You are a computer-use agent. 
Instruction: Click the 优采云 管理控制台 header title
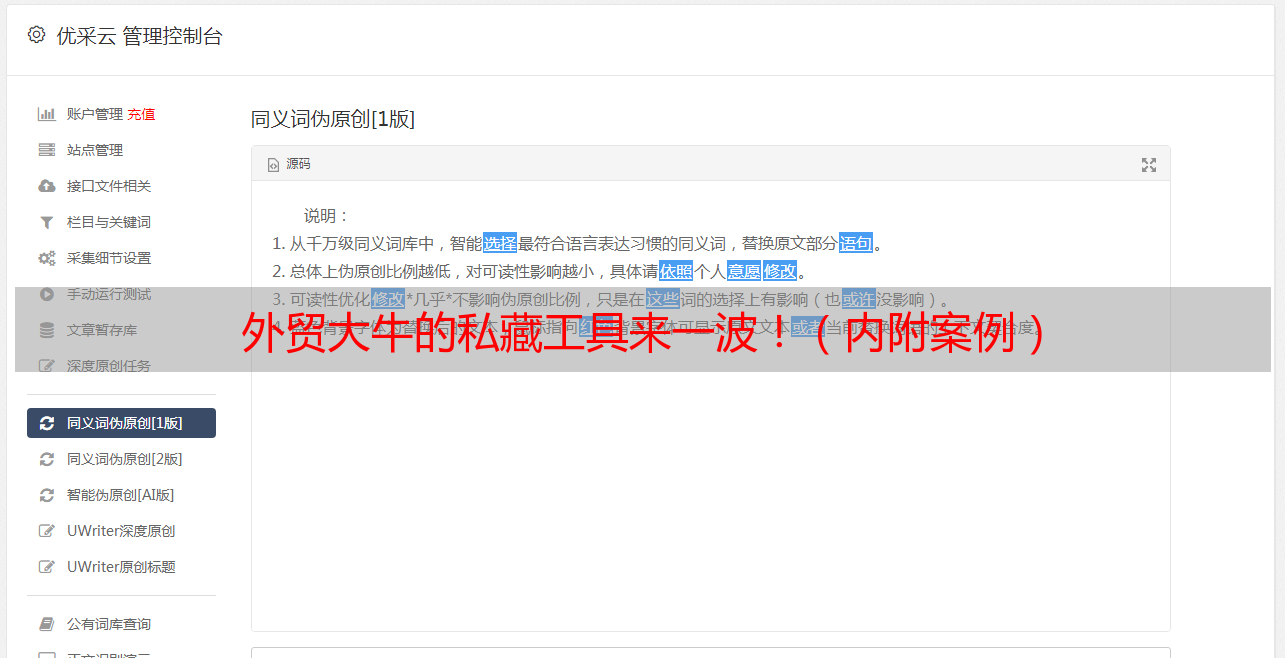pyautogui.click(x=139, y=36)
